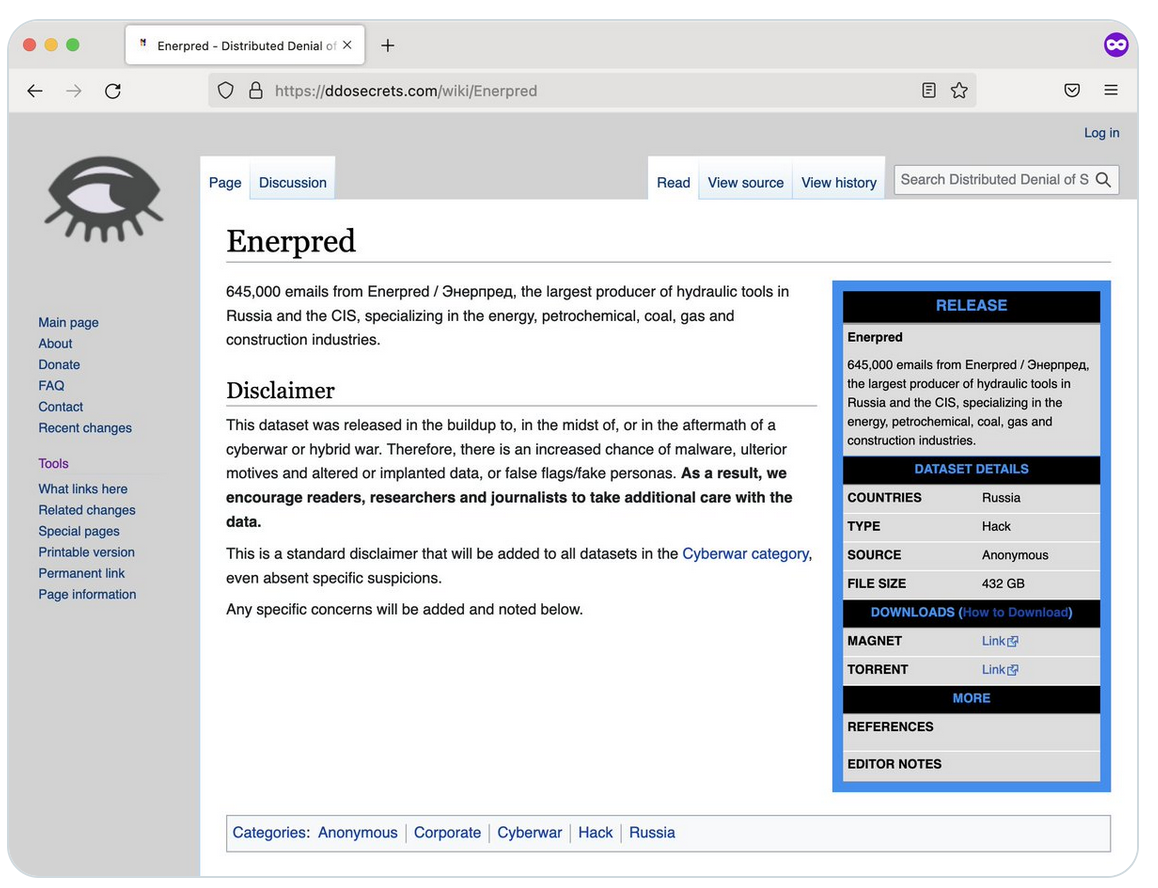1158x888 pixels.
Task: Go to Main page in sidebar
Action: tap(69, 323)
